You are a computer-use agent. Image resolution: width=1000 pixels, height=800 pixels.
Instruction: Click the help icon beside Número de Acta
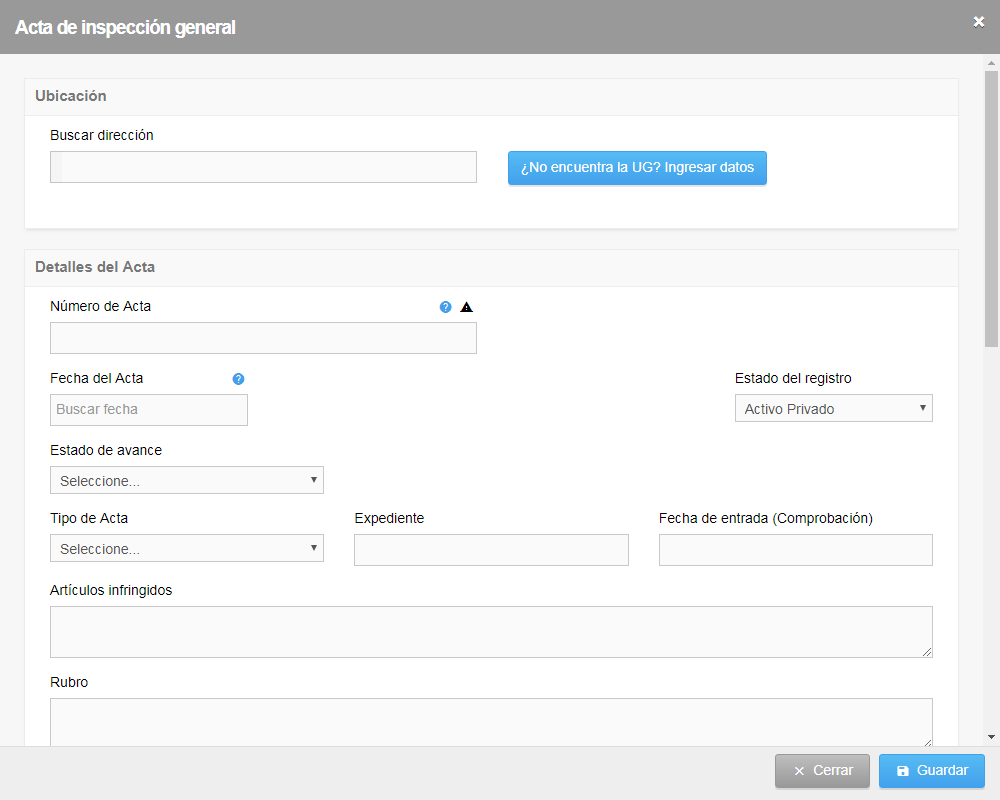pyautogui.click(x=445, y=307)
